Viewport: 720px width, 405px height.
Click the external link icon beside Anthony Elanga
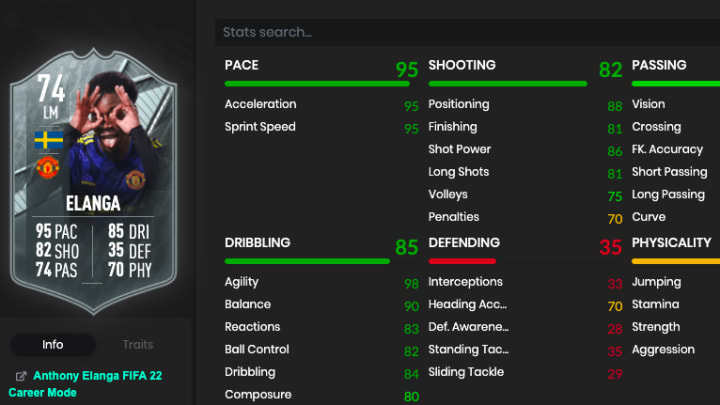click(21, 376)
